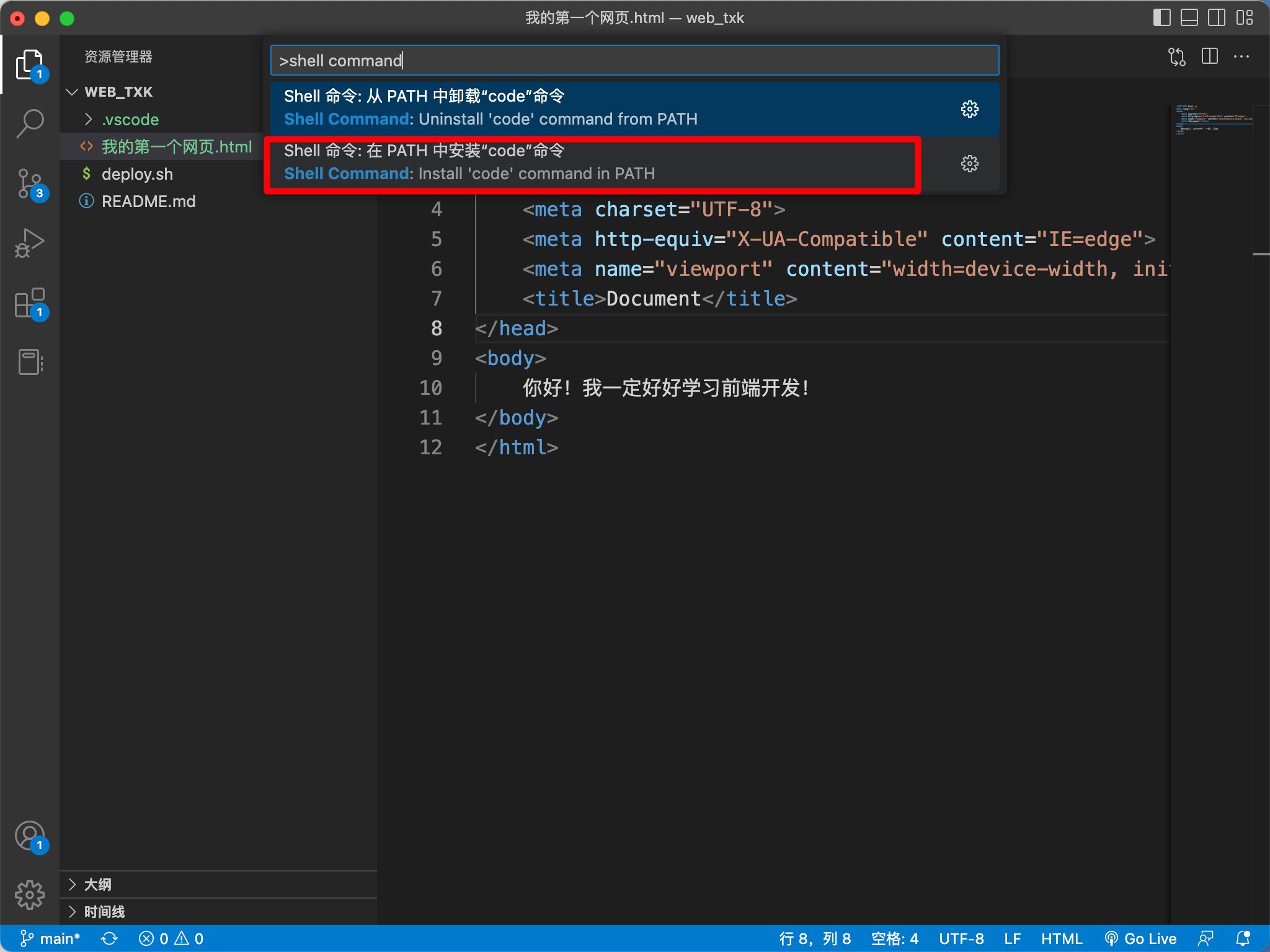Click the command palette input field
The height and width of the screenshot is (952, 1270).
click(x=635, y=60)
